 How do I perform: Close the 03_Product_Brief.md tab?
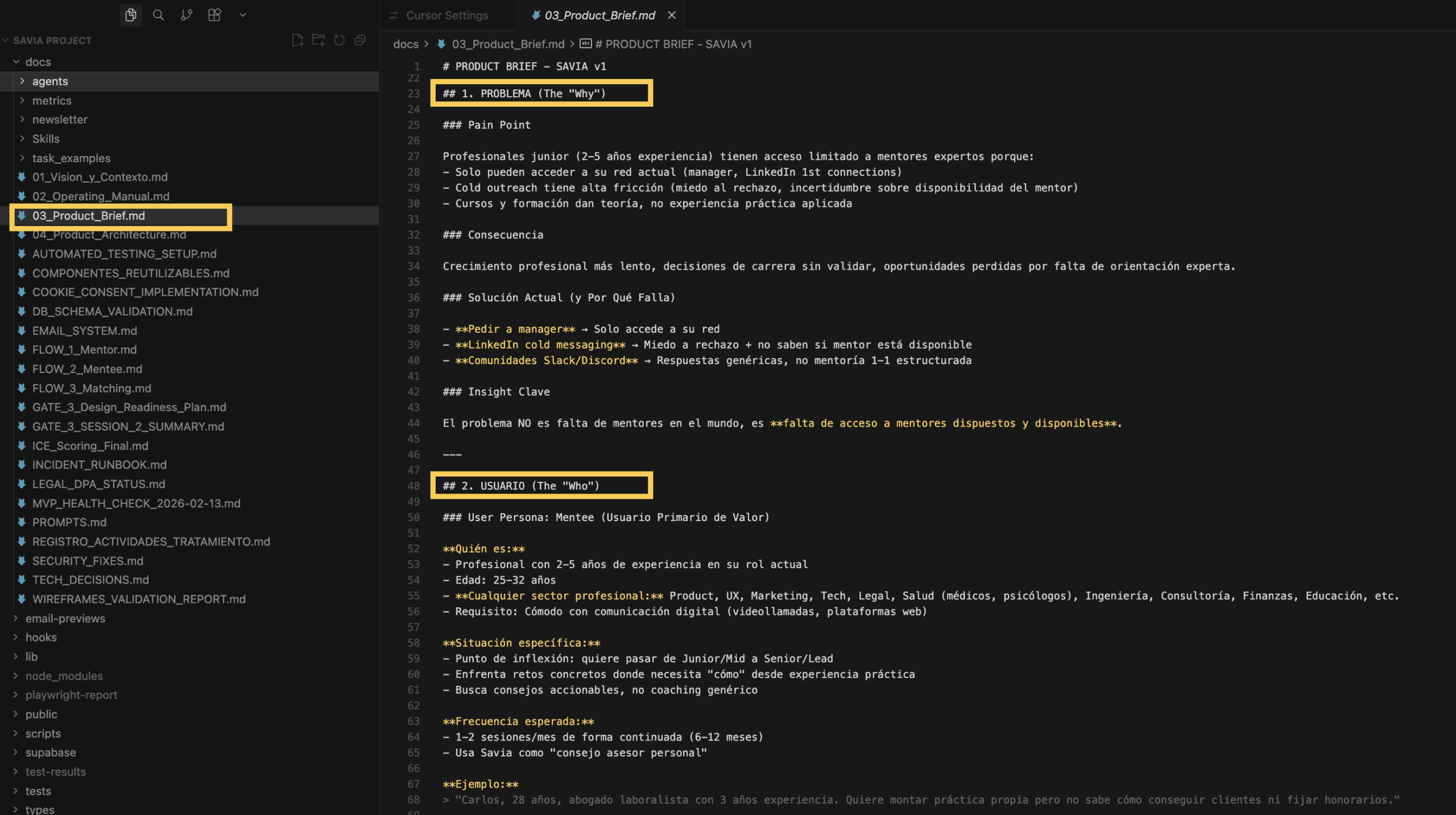[x=672, y=15]
